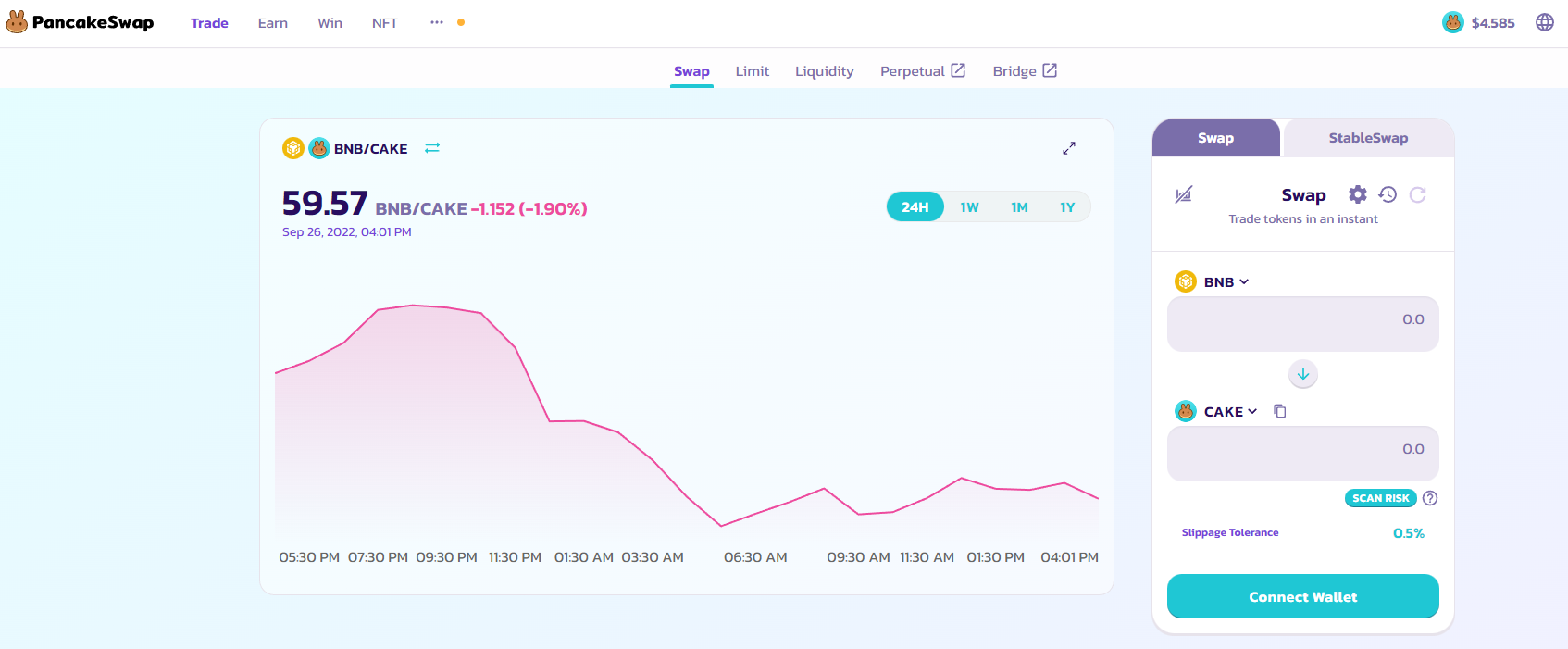This screenshot has height=649, width=1568.
Task: Click the 59.57 price value
Action: pos(325,203)
